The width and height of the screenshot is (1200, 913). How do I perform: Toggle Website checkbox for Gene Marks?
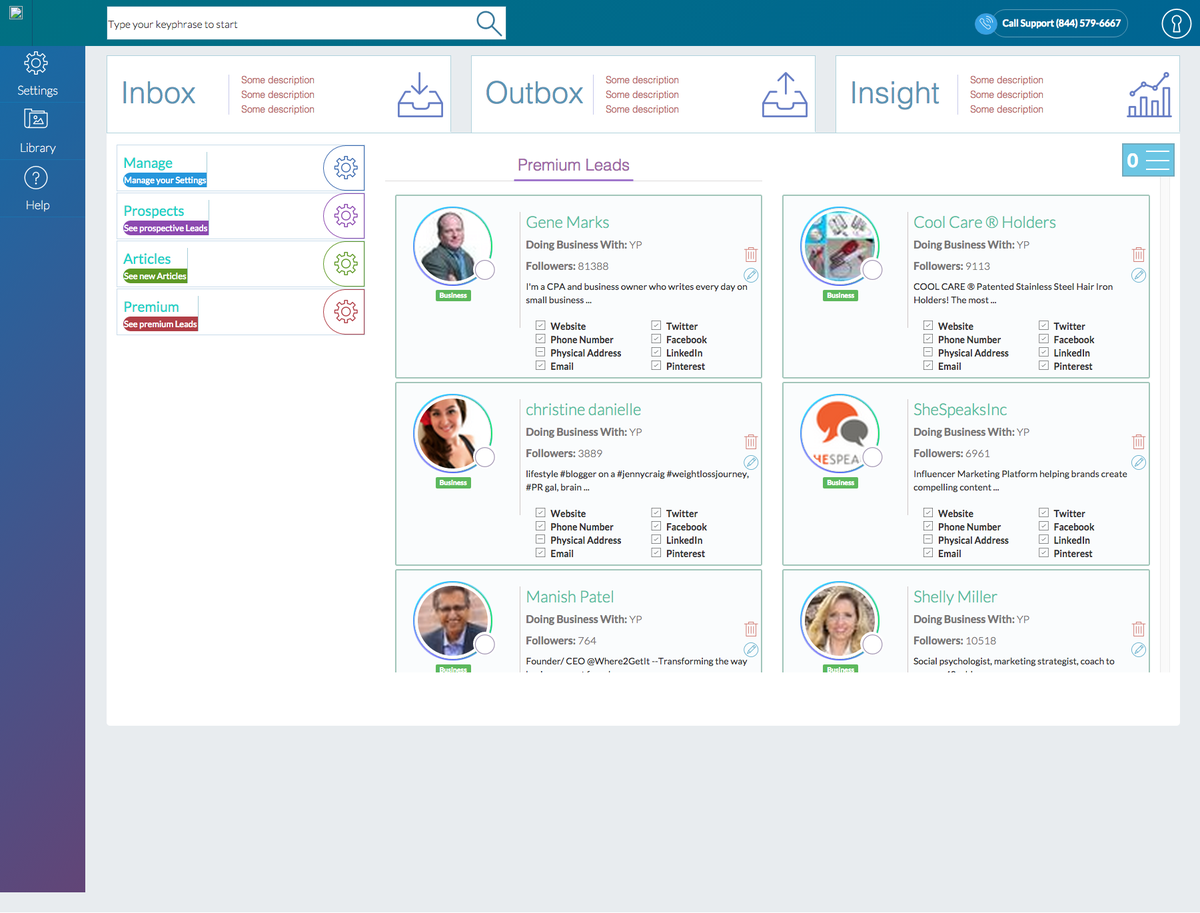coord(541,326)
